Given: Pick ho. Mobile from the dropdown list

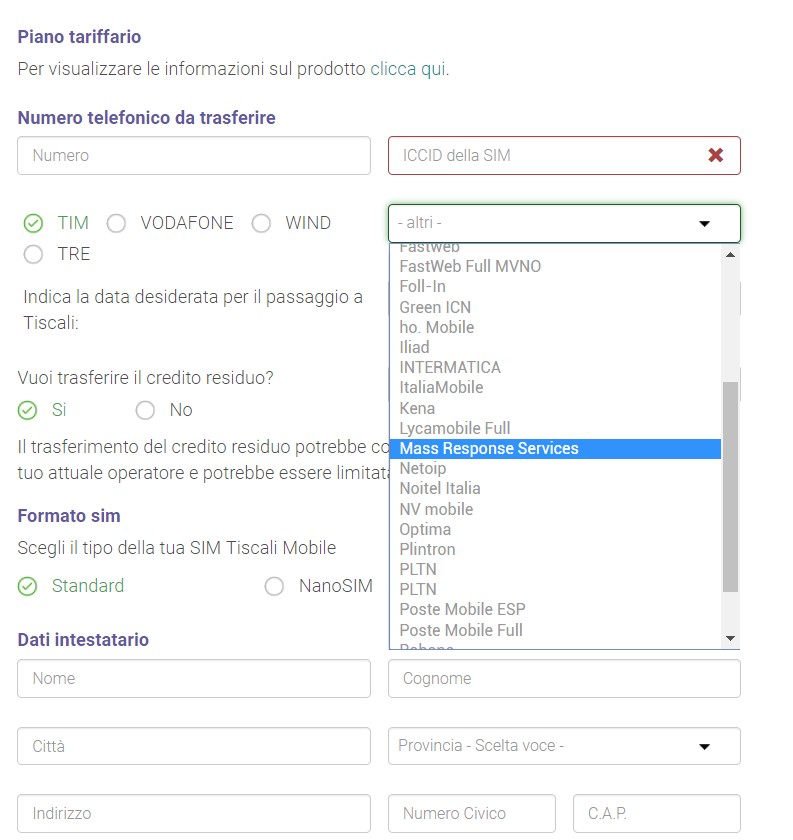Looking at the screenshot, I should pyautogui.click(x=436, y=327).
